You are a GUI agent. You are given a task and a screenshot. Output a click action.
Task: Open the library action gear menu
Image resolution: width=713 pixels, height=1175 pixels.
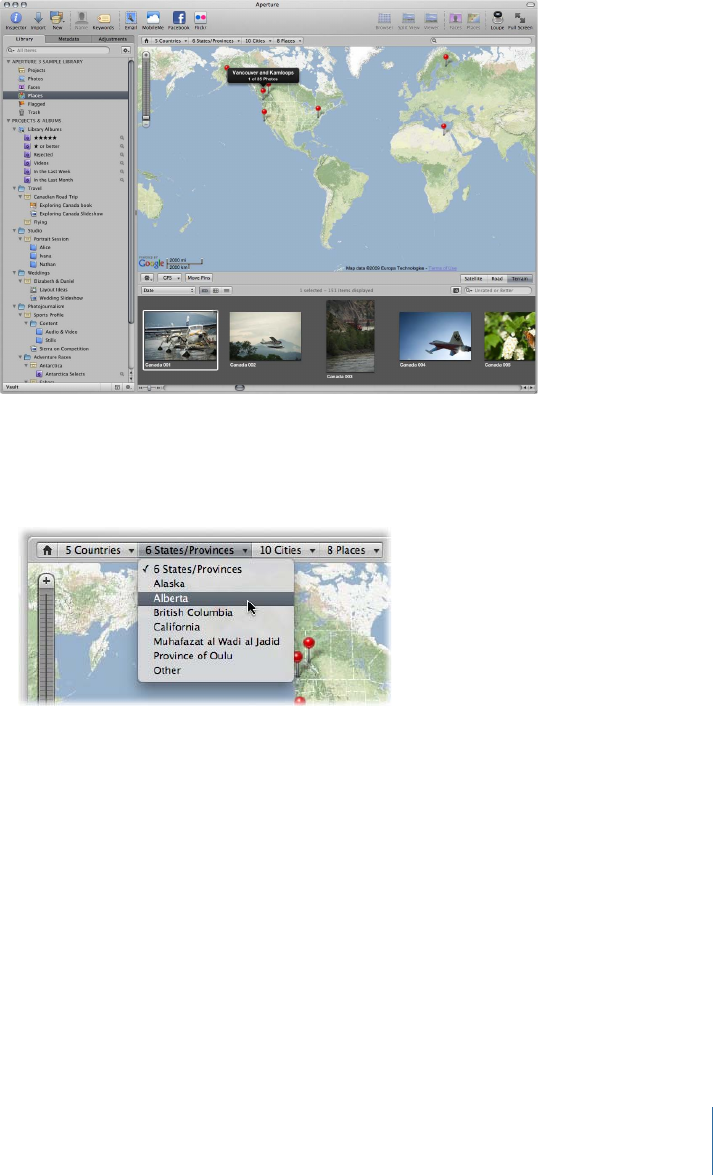(126, 50)
